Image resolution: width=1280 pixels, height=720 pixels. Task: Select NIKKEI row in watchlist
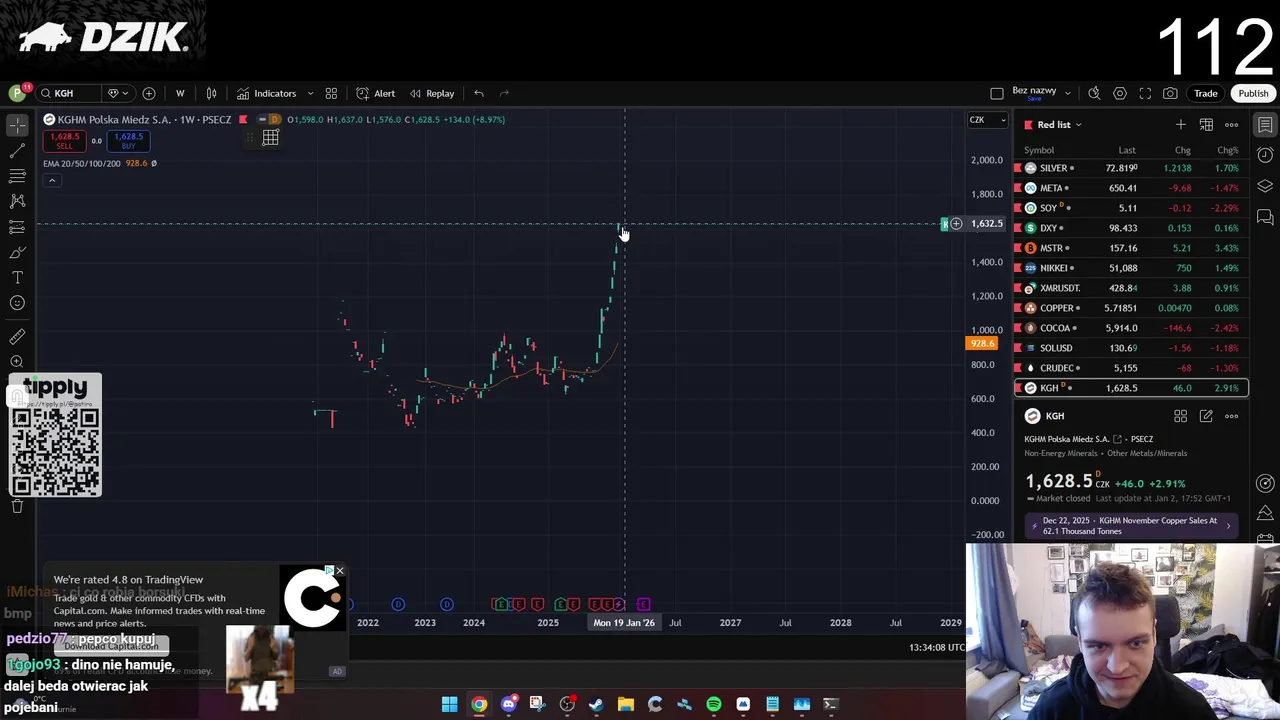point(1131,268)
